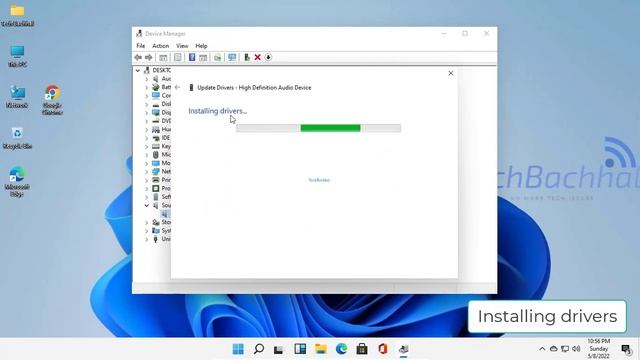
Task: Select the IDE controllers tree item
Action: coord(161,138)
